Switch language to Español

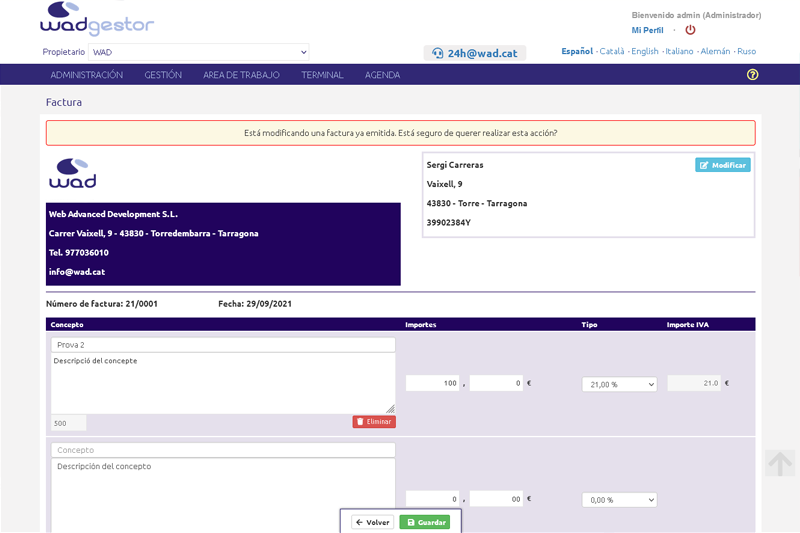[577, 51]
